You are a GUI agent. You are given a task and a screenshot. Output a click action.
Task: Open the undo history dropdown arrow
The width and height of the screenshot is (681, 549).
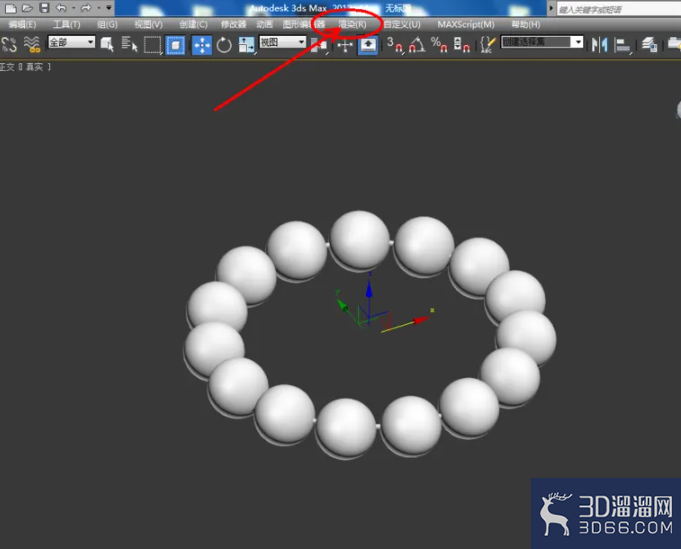[73, 8]
